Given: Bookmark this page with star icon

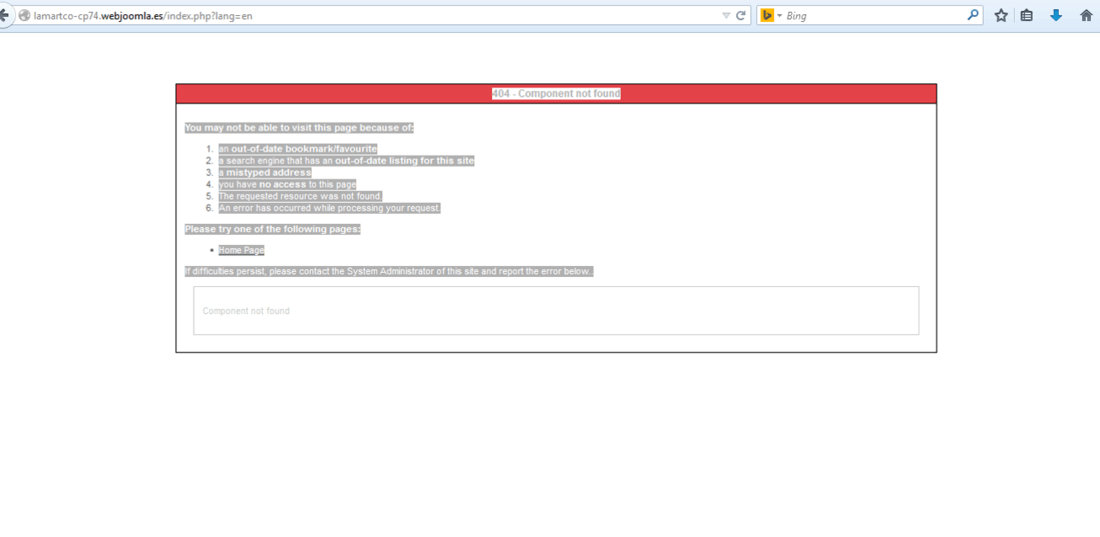Looking at the screenshot, I should (x=1001, y=15).
